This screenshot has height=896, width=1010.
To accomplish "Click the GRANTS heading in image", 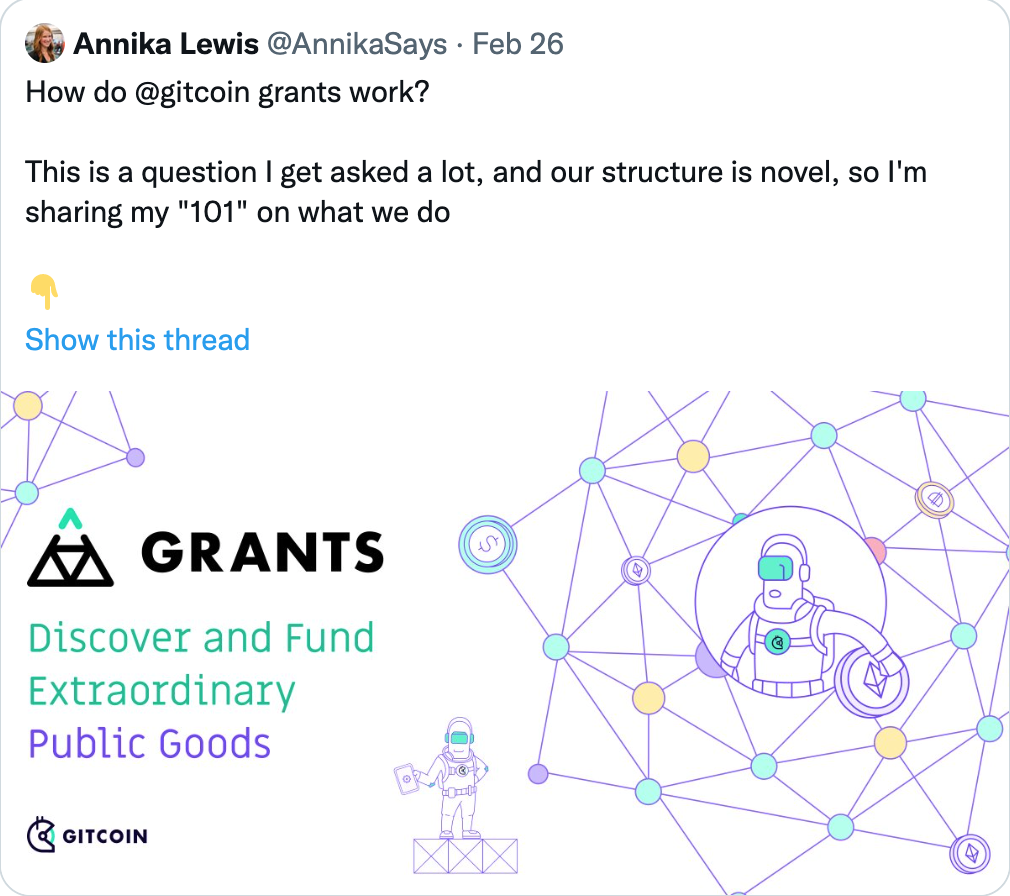I will [262, 552].
